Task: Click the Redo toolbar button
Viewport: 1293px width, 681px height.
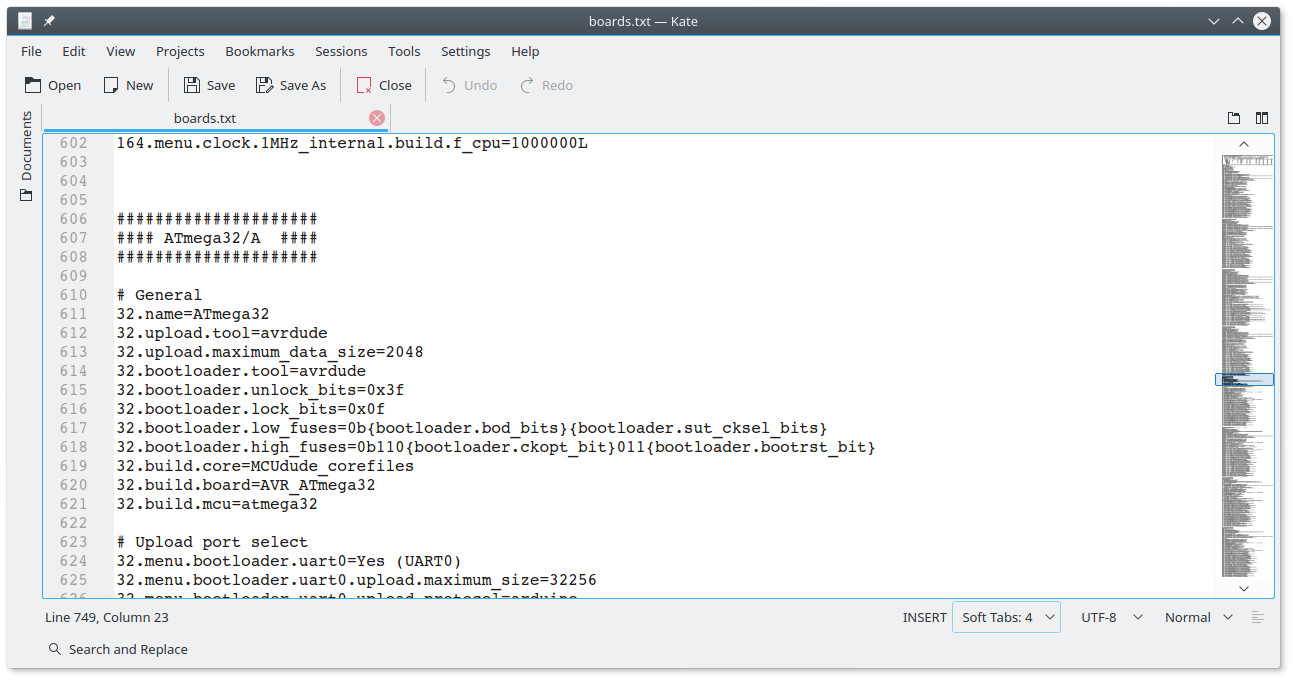Action: point(547,85)
